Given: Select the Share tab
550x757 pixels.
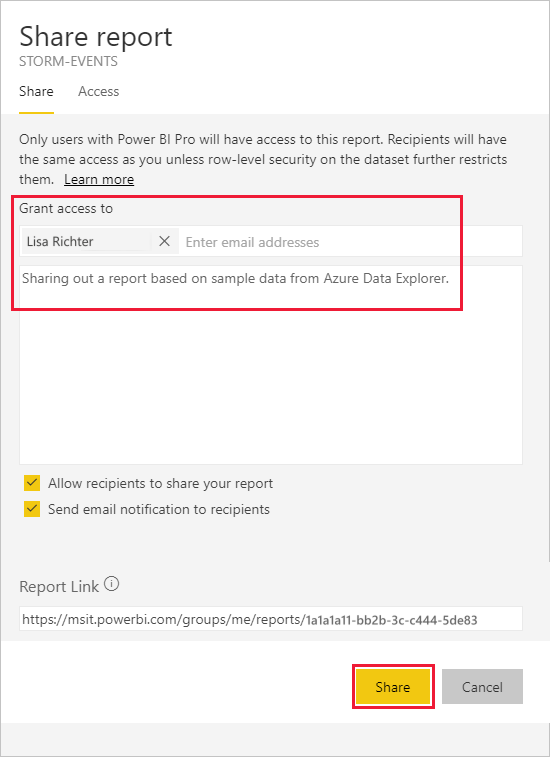Looking at the screenshot, I should click(36, 91).
